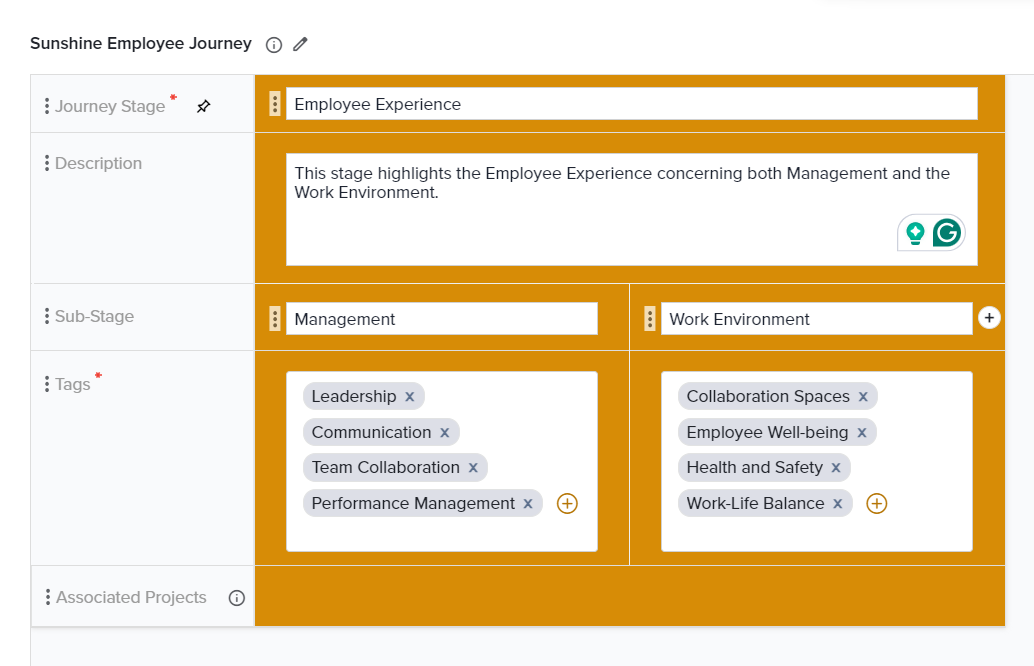This screenshot has height=666, width=1034.
Task: Add a tag to the Management column
Action: (567, 503)
